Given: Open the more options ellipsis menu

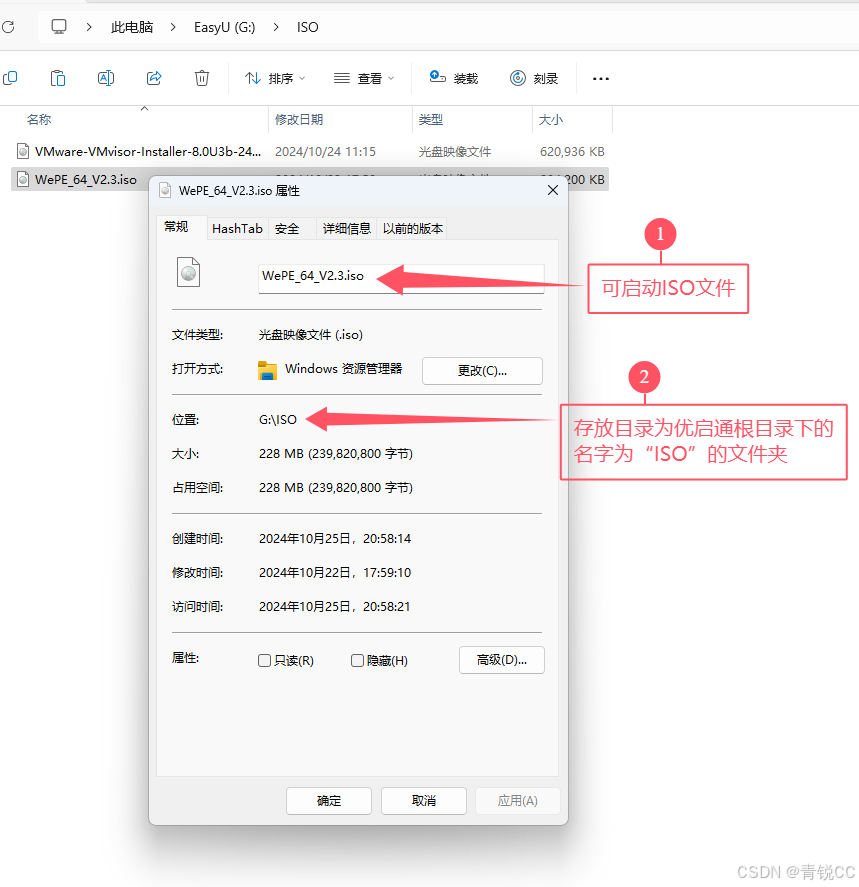Looking at the screenshot, I should click(x=601, y=79).
